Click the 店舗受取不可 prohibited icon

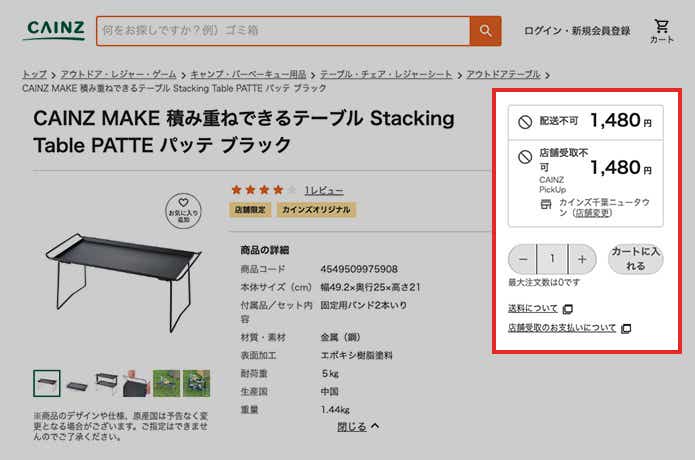click(525, 156)
